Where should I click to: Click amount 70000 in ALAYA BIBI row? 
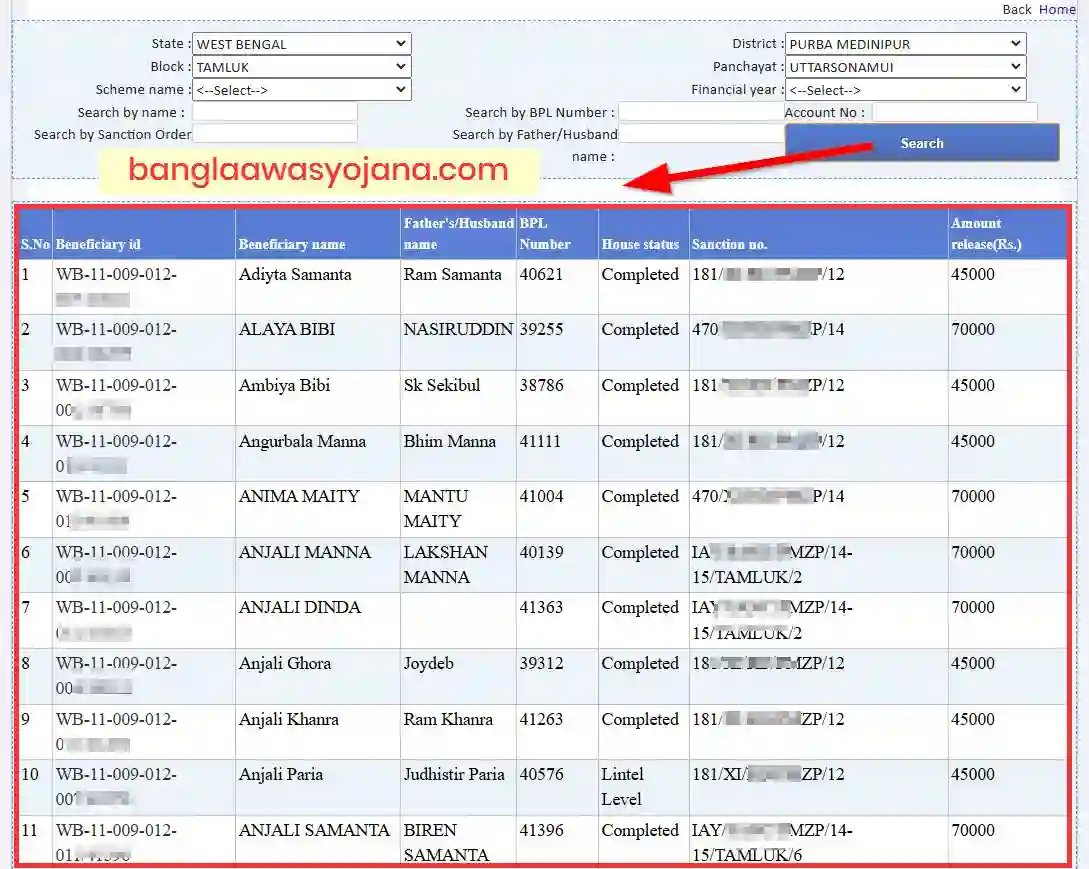tap(972, 329)
